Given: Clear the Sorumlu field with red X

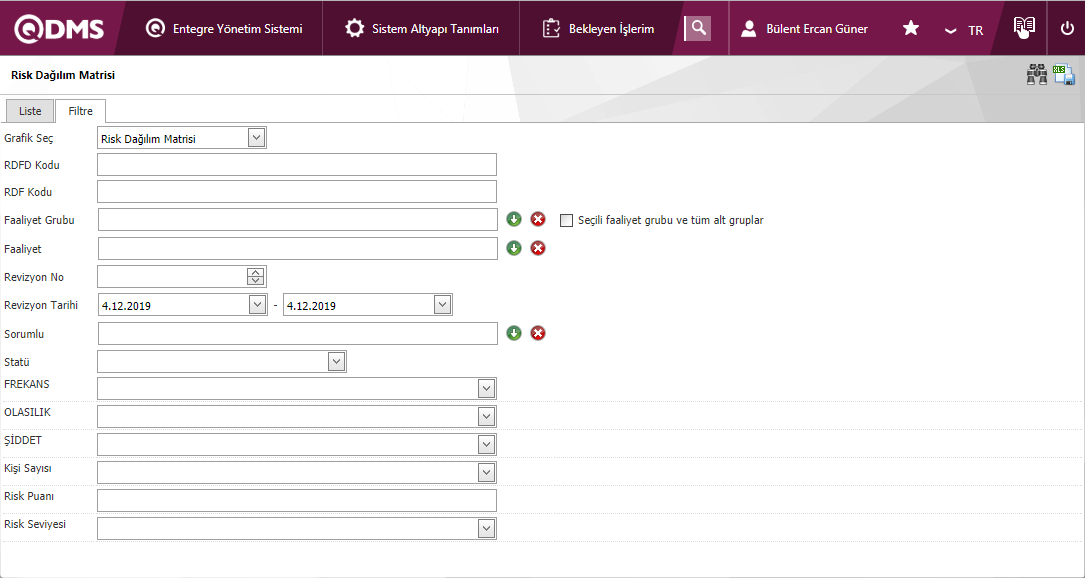Looking at the screenshot, I should click(x=538, y=333).
